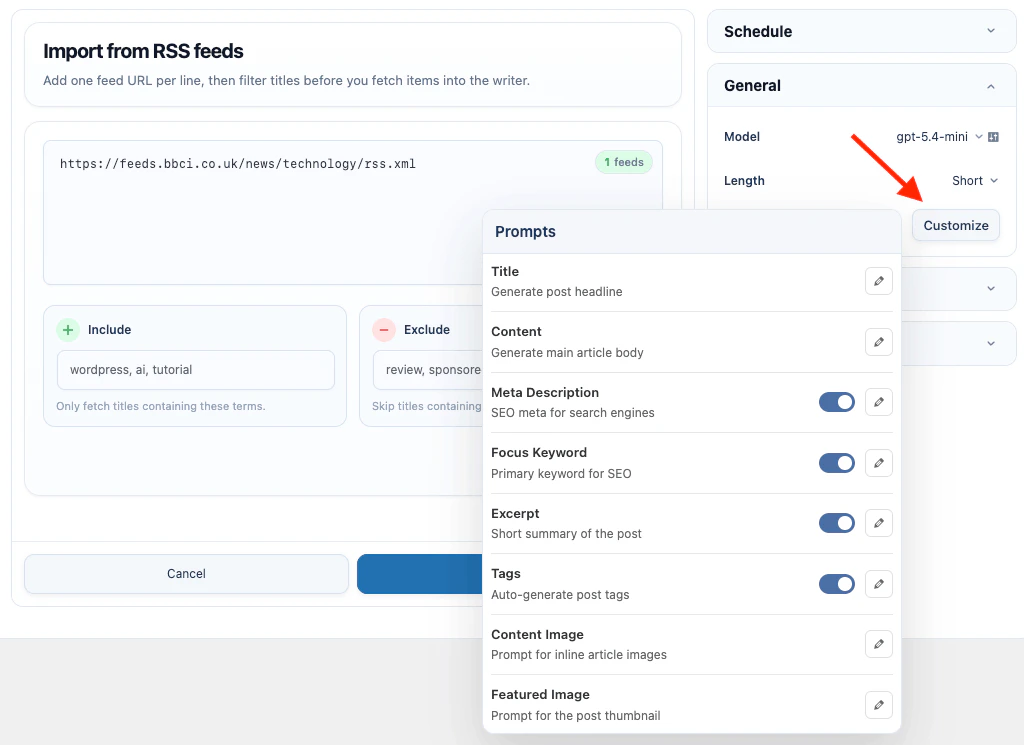Image resolution: width=1024 pixels, height=745 pixels.
Task: Click 'Prompt for the post thumbnail' text
Action: pyautogui.click(x=575, y=716)
